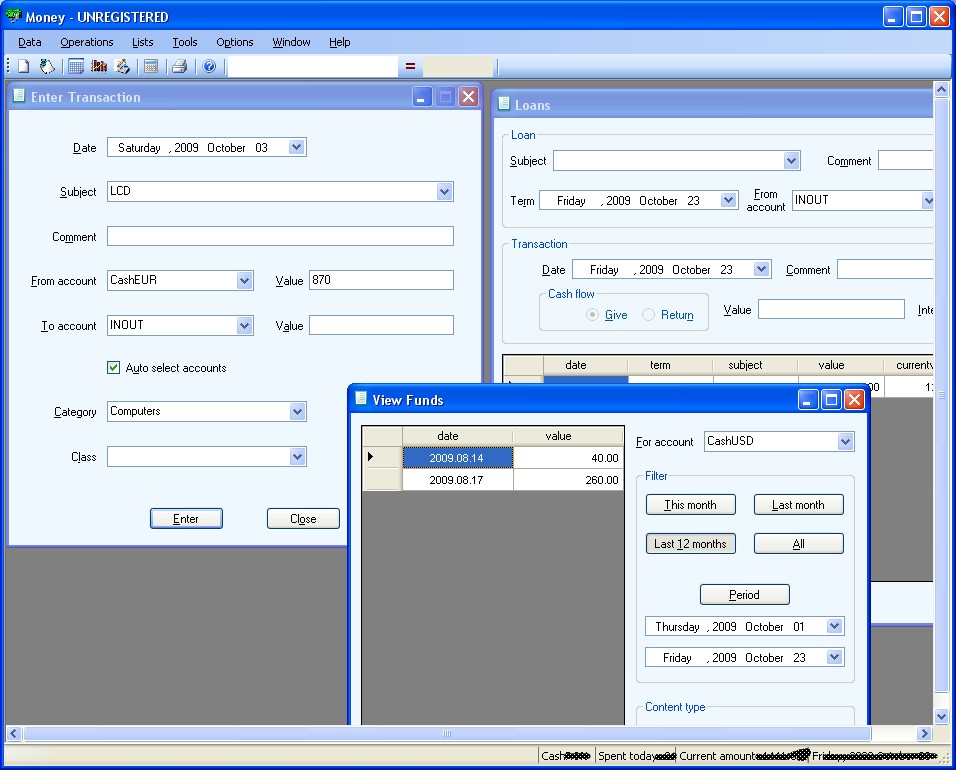Open help via blue question mark icon
This screenshot has height=770, width=956.
(209, 67)
